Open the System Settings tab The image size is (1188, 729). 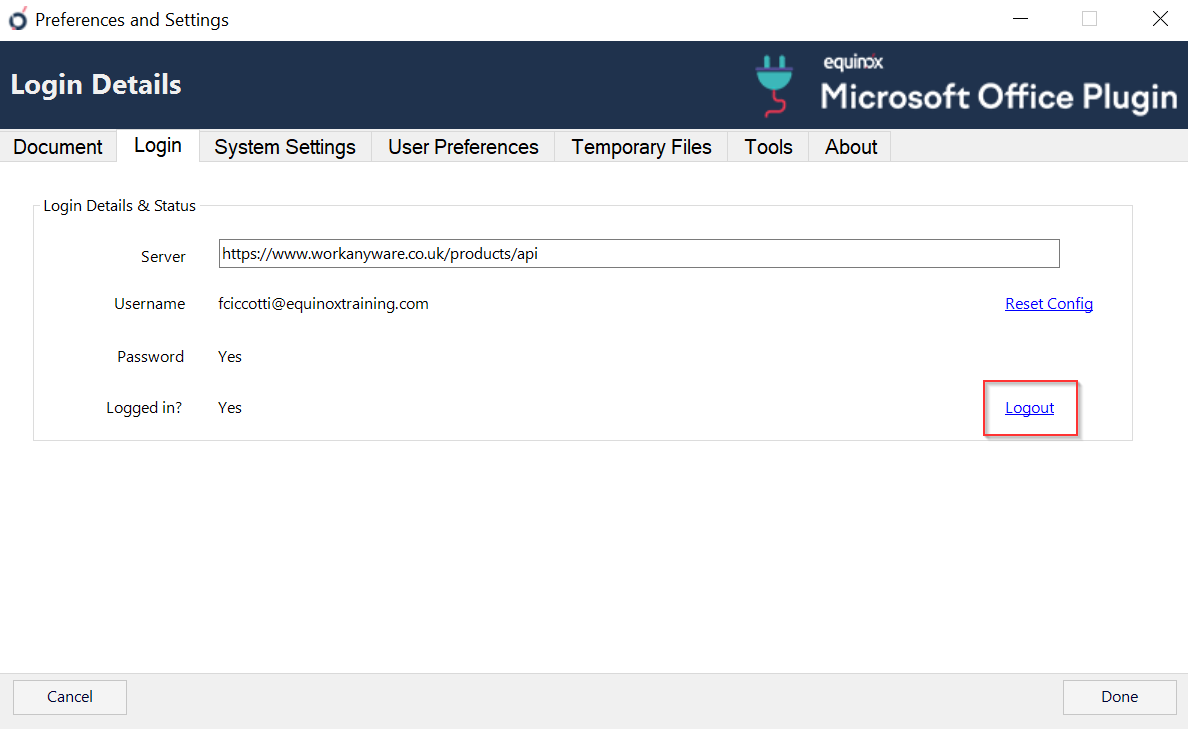(x=285, y=146)
